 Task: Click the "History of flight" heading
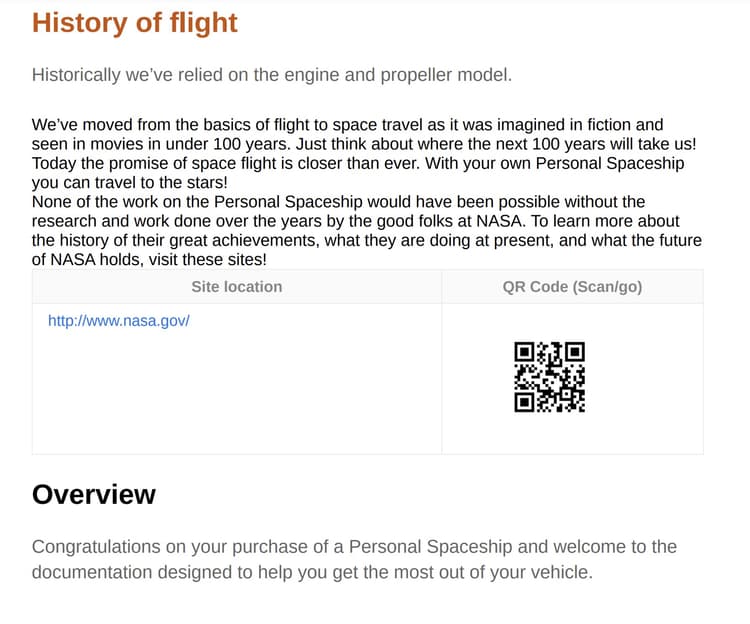point(135,23)
